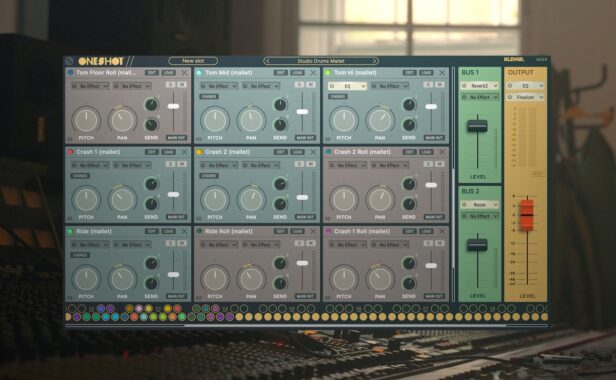
Task: Click Edit on Crash 2 (mallet) slot
Action: click(x=280, y=152)
